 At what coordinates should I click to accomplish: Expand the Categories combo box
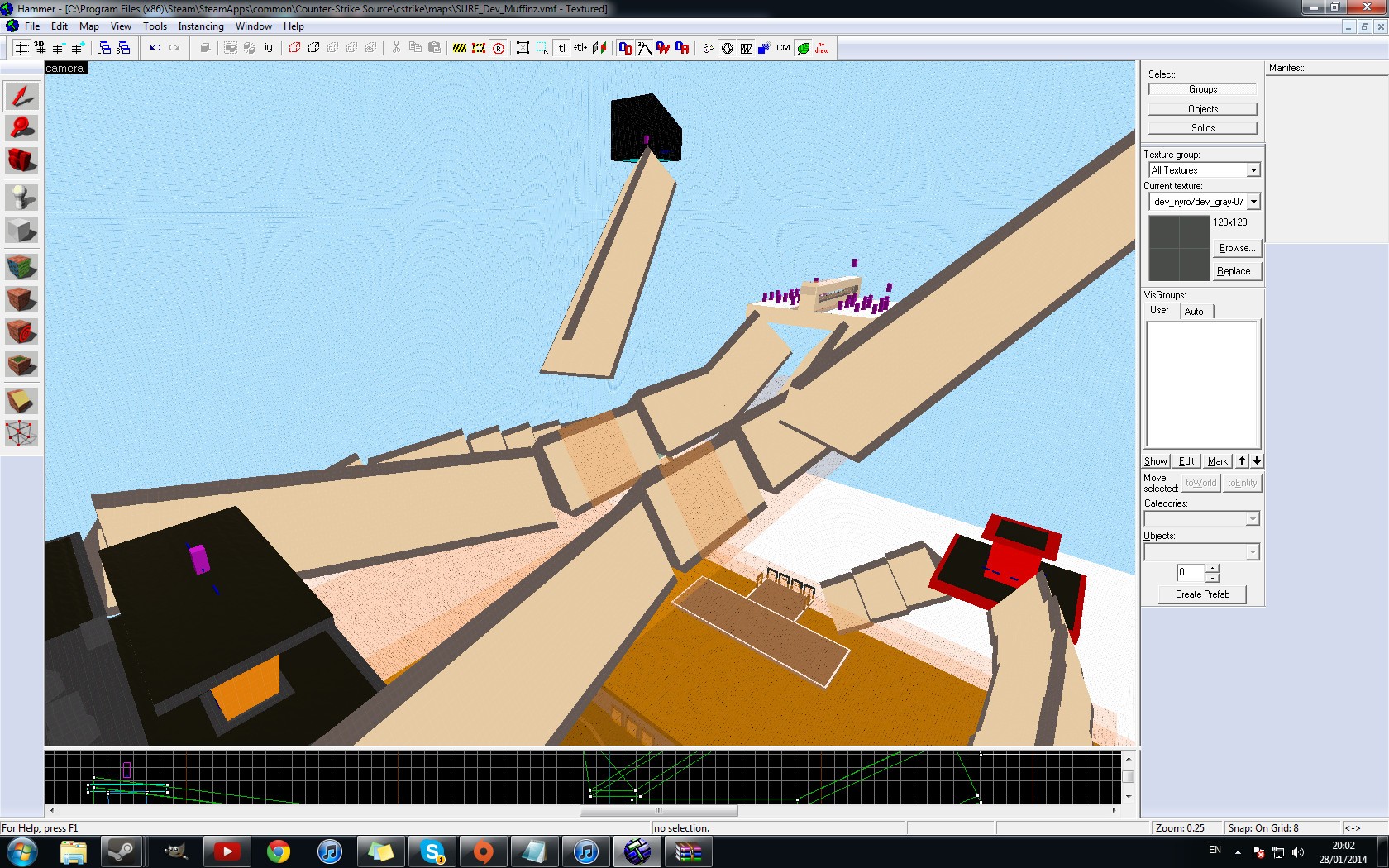[1252, 519]
